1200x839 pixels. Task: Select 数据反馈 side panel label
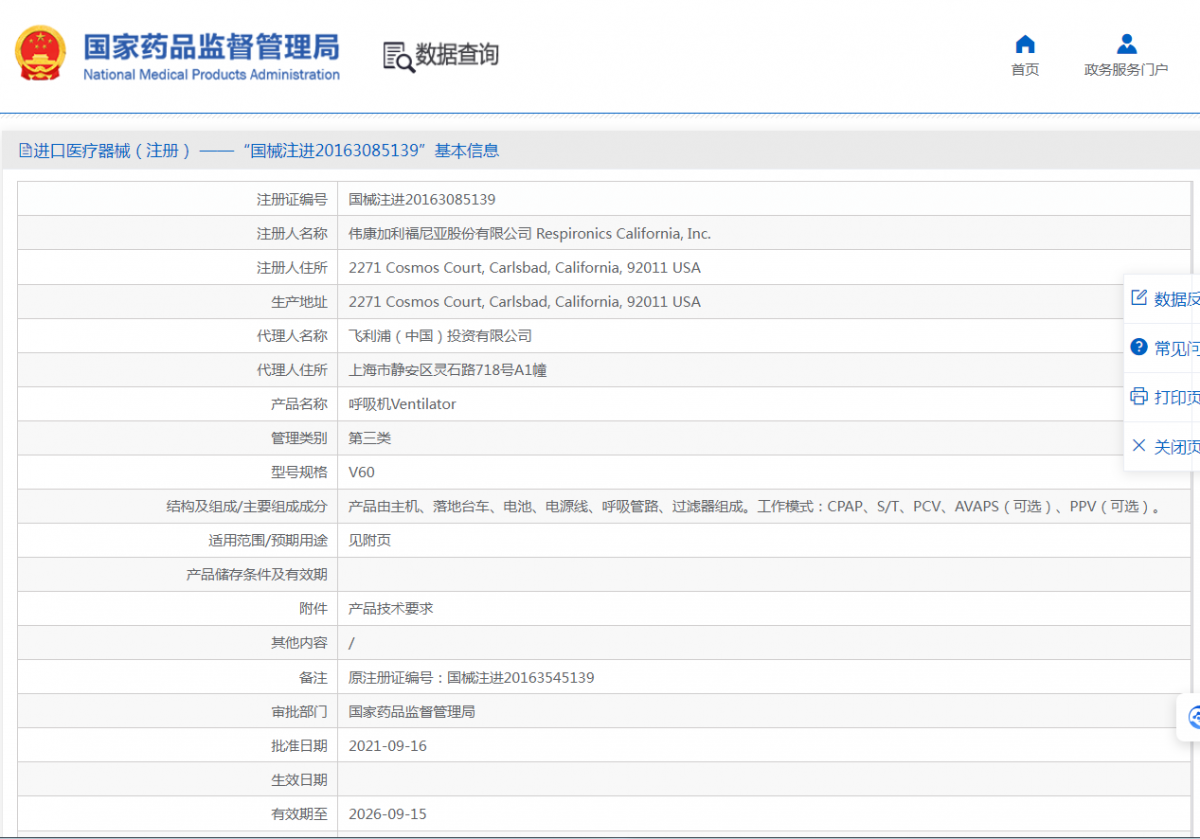1177,299
